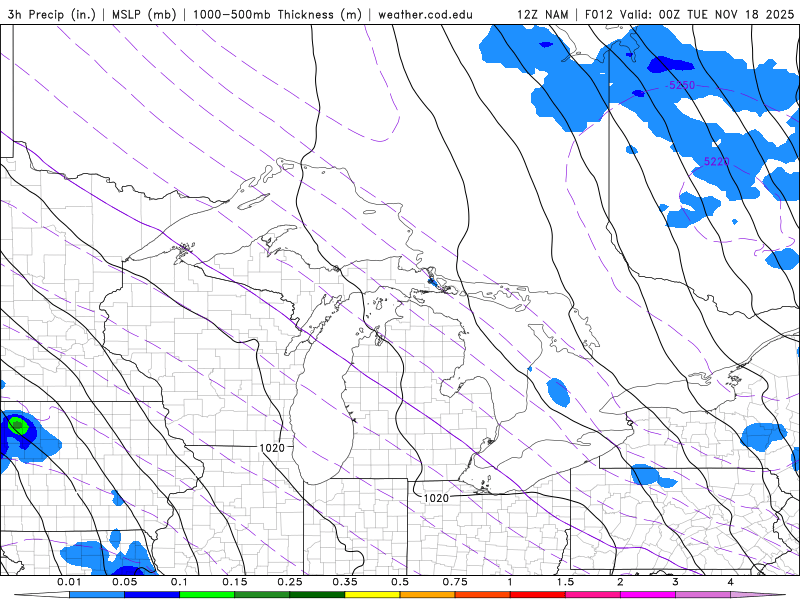The width and height of the screenshot is (800, 600).
Task: Select the magenta 2 inch color bar segment
Action: point(648,595)
